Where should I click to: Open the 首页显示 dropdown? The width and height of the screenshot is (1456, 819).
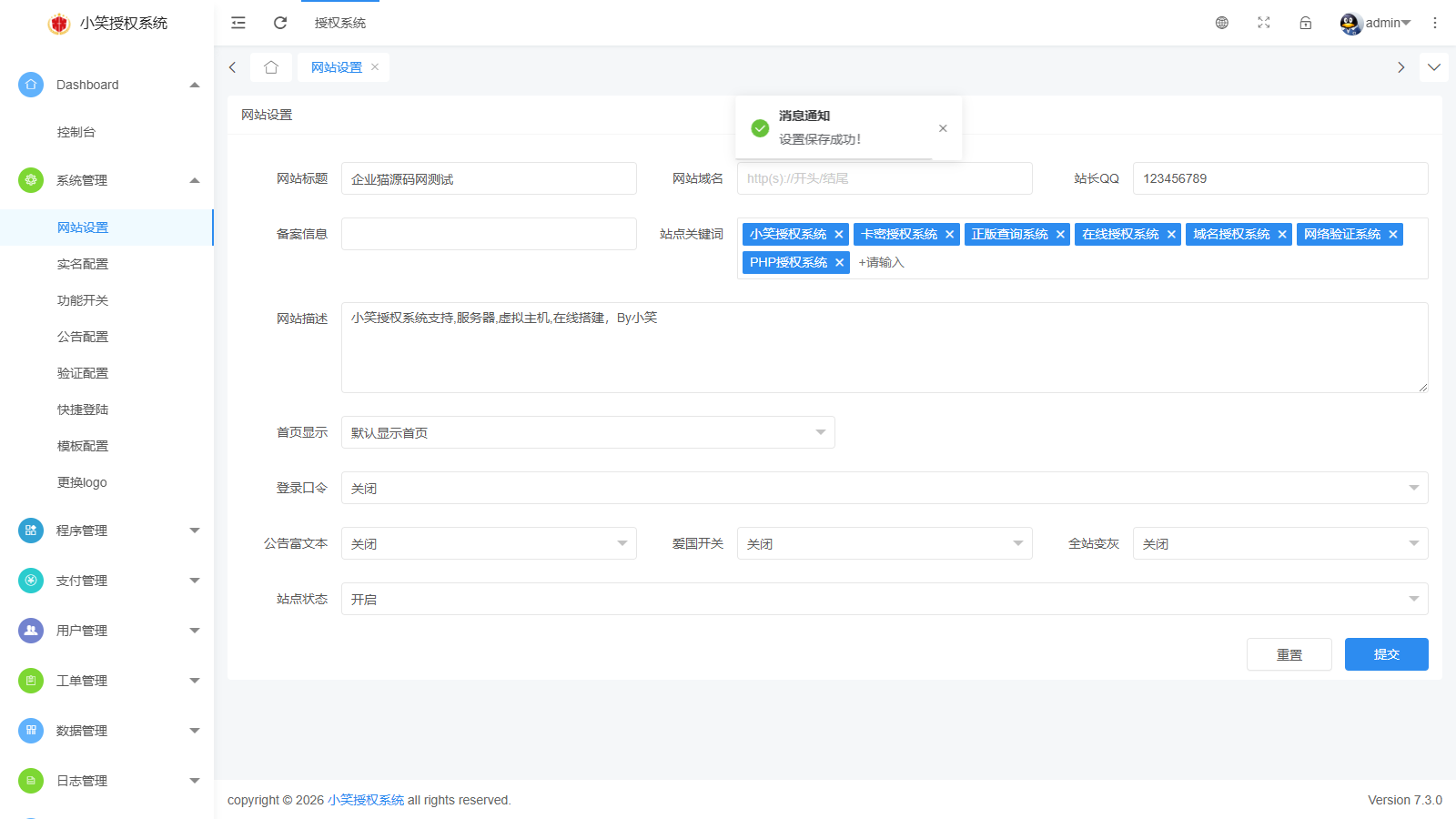point(587,432)
